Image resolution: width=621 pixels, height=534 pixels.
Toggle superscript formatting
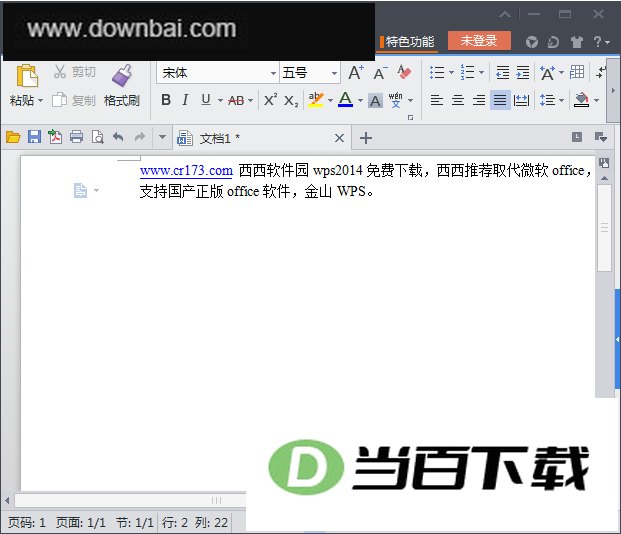270,100
